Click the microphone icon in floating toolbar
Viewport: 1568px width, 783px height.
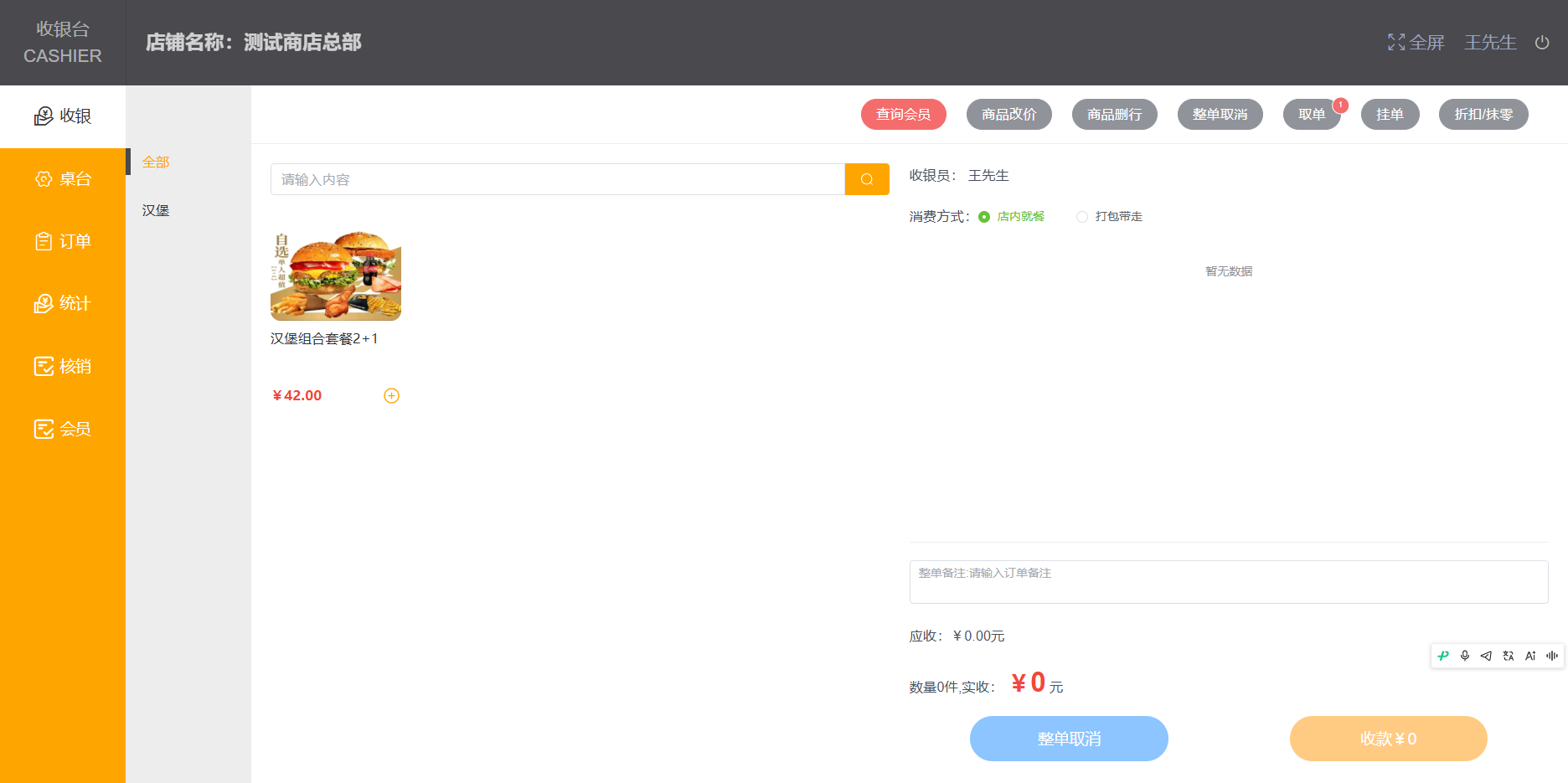pos(1465,656)
